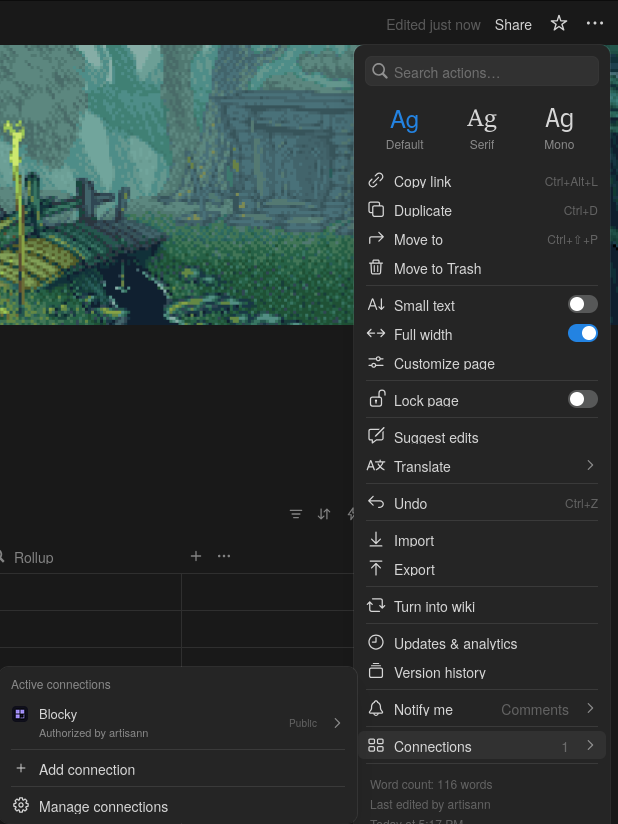
Task: Click Edited just now text
Action: (x=433, y=25)
